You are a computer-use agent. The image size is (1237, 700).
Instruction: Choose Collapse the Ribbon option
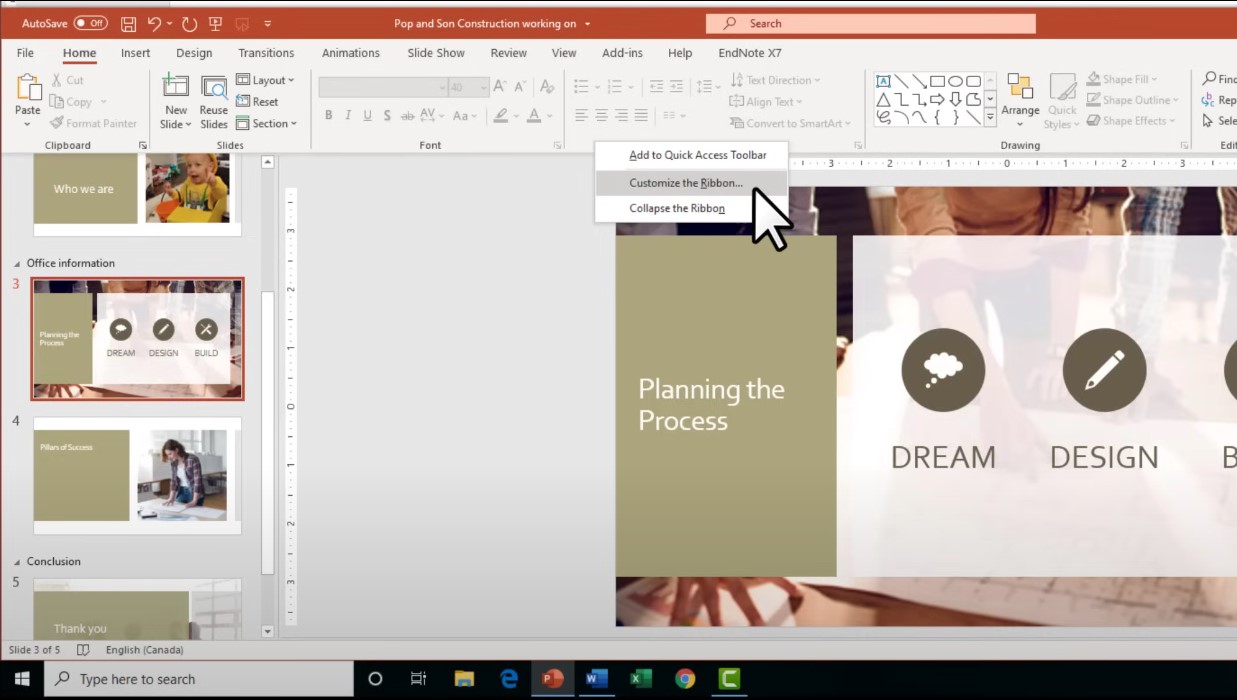coord(677,209)
